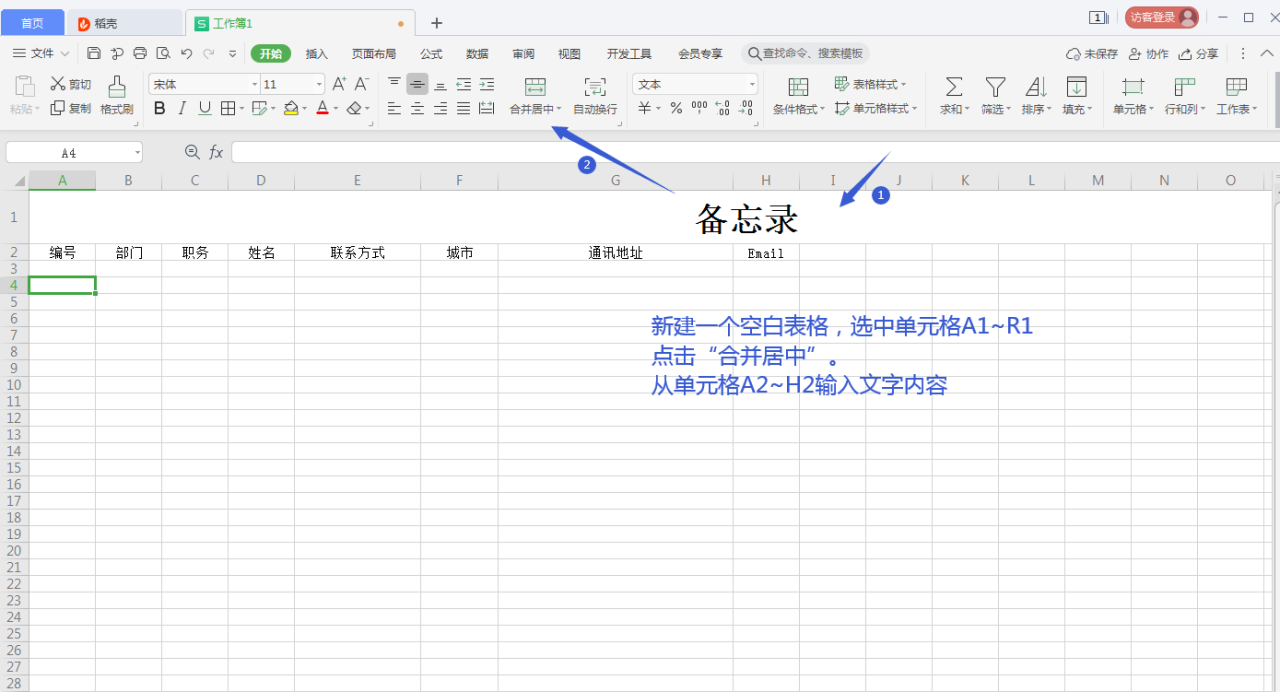
Task: Apply percent style with % icon
Action: coord(676,108)
